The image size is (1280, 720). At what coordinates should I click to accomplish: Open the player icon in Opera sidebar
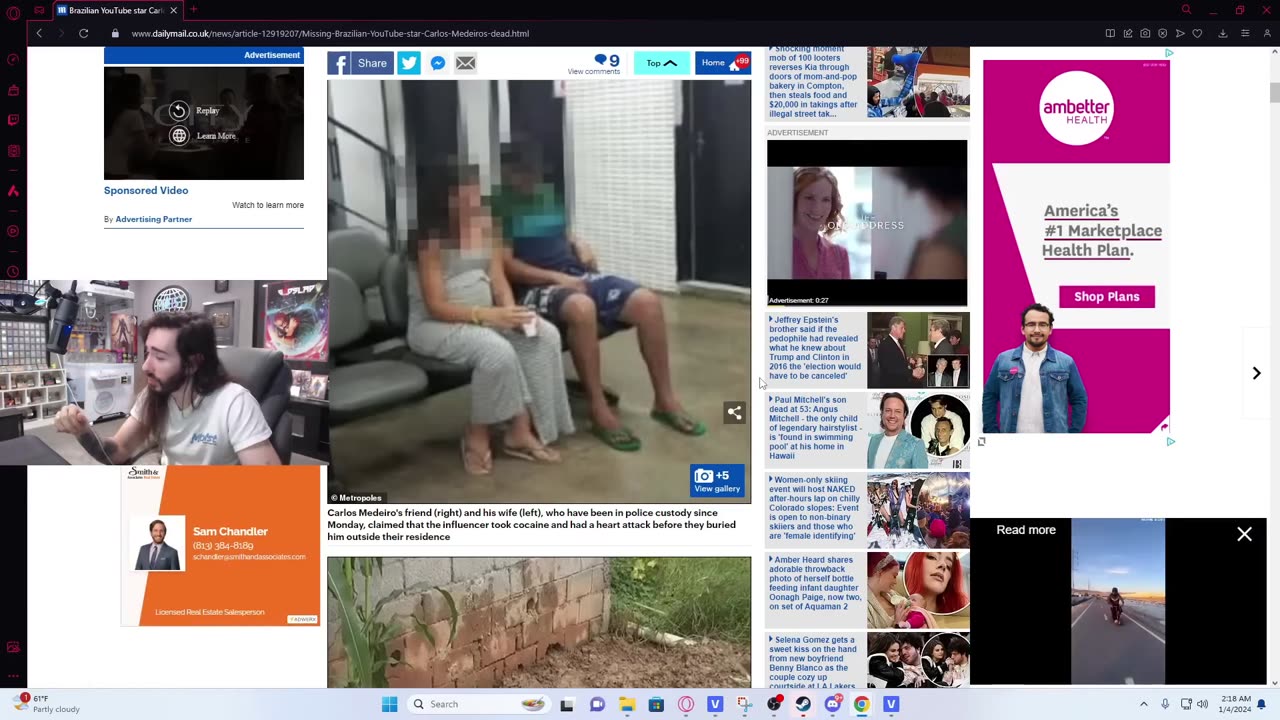pyautogui.click(x=13, y=231)
